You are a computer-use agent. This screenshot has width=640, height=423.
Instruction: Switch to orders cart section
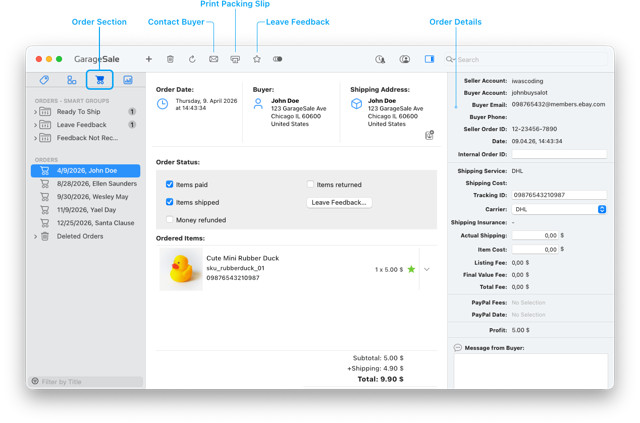(x=100, y=80)
